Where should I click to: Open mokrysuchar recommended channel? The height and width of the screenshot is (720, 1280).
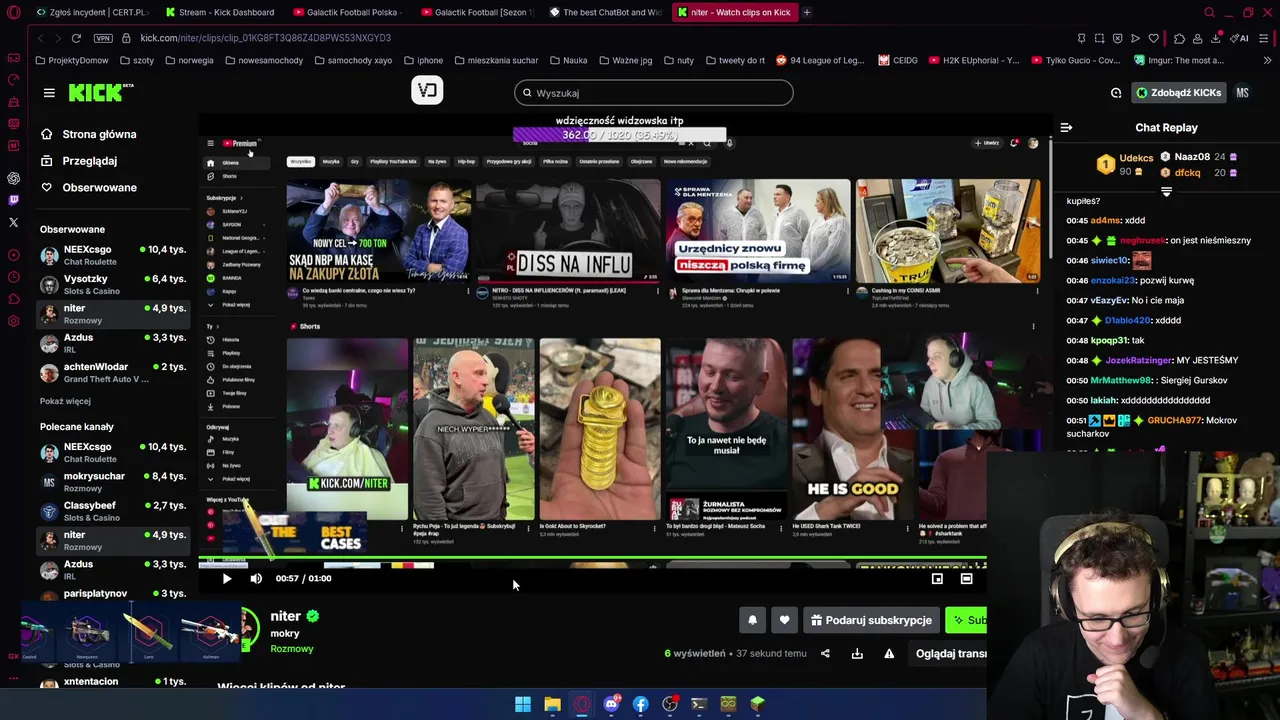click(x=112, y=482)
